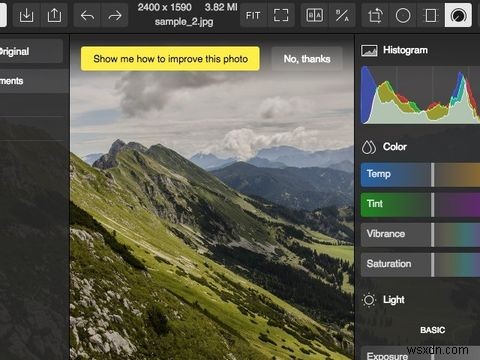Screen dimensions: 480x360
Task: Undo the last edit with the back arrow
Action: point(87,15)
